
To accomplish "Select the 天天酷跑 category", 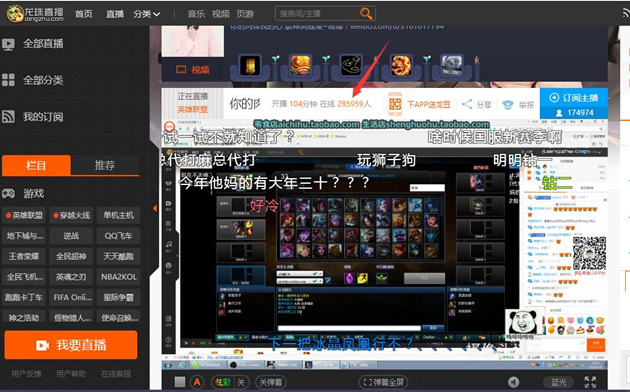I will click(x=118, y=256).
